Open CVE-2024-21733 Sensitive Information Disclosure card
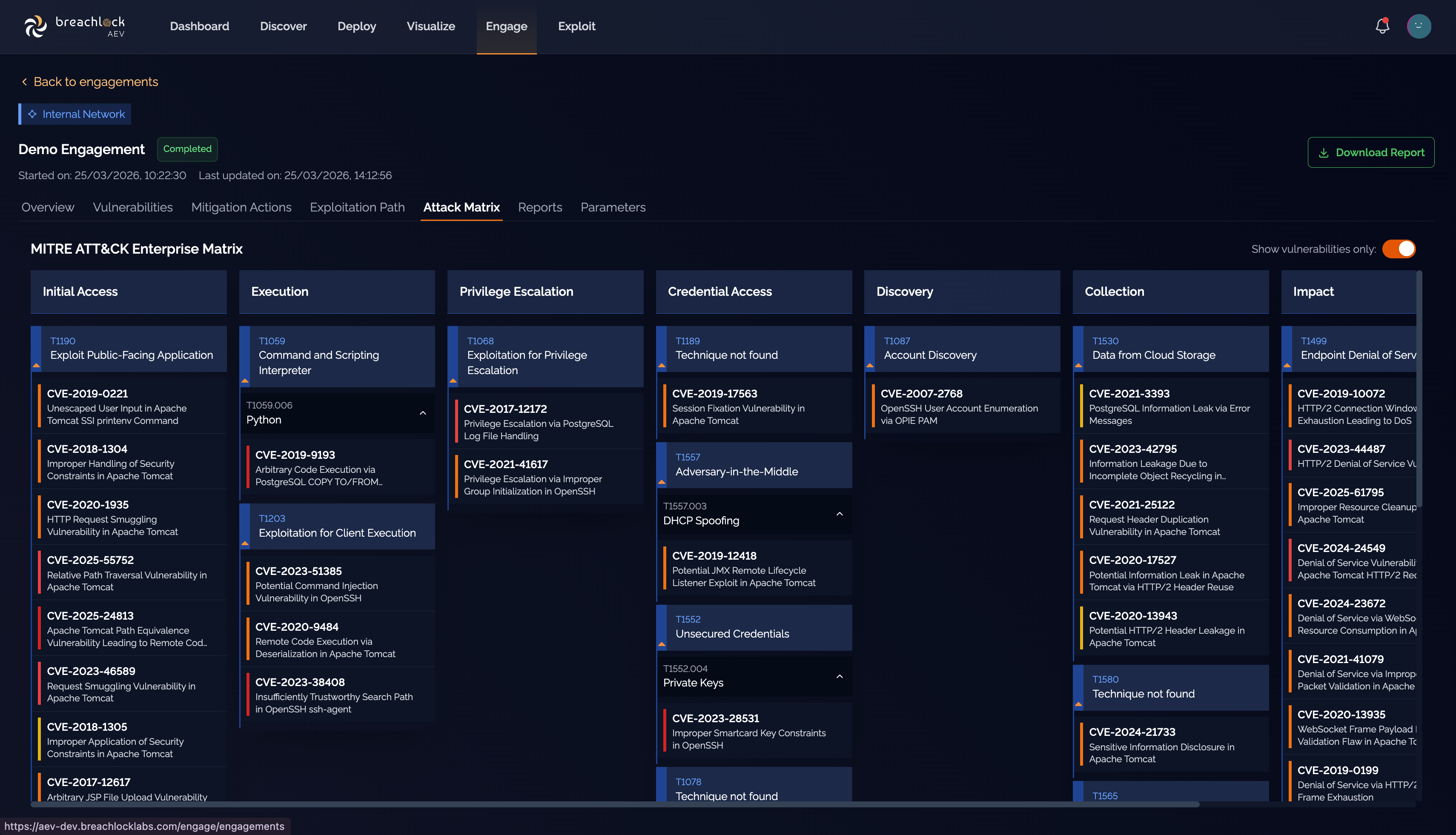1456x835 pixels. [x=1172, y=745]
